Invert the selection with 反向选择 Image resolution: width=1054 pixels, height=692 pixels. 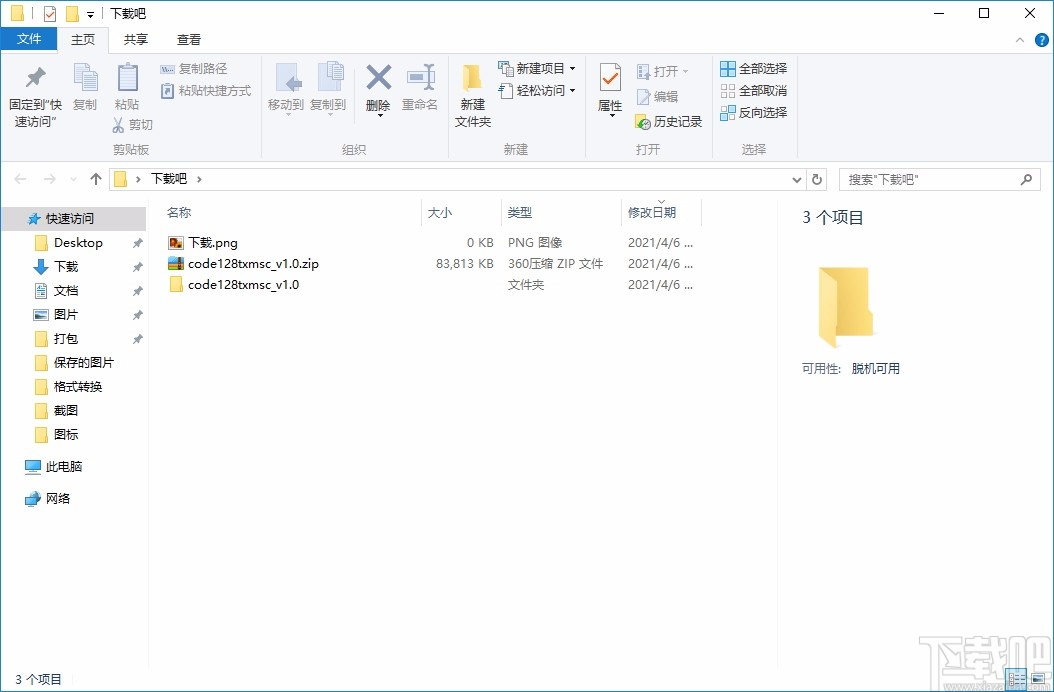tap(752, 113)
